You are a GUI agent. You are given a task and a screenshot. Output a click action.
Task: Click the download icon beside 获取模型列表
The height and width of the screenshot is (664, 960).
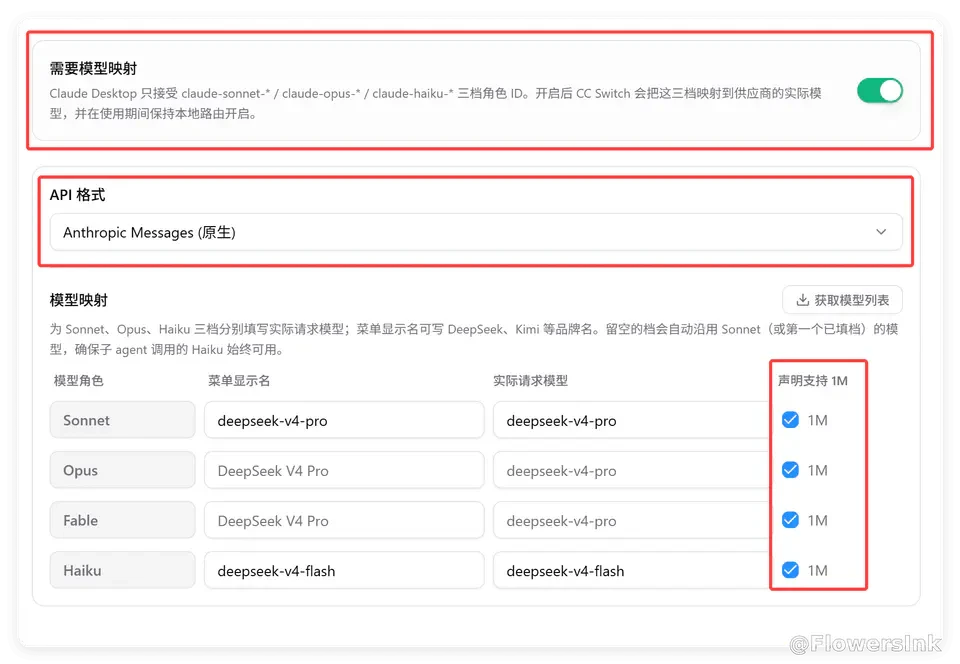[802, 300]
